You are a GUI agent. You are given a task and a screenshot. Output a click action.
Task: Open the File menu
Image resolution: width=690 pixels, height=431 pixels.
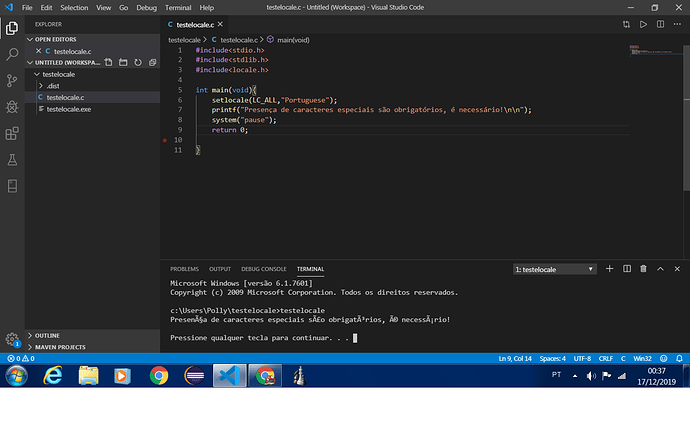[27, 7]
